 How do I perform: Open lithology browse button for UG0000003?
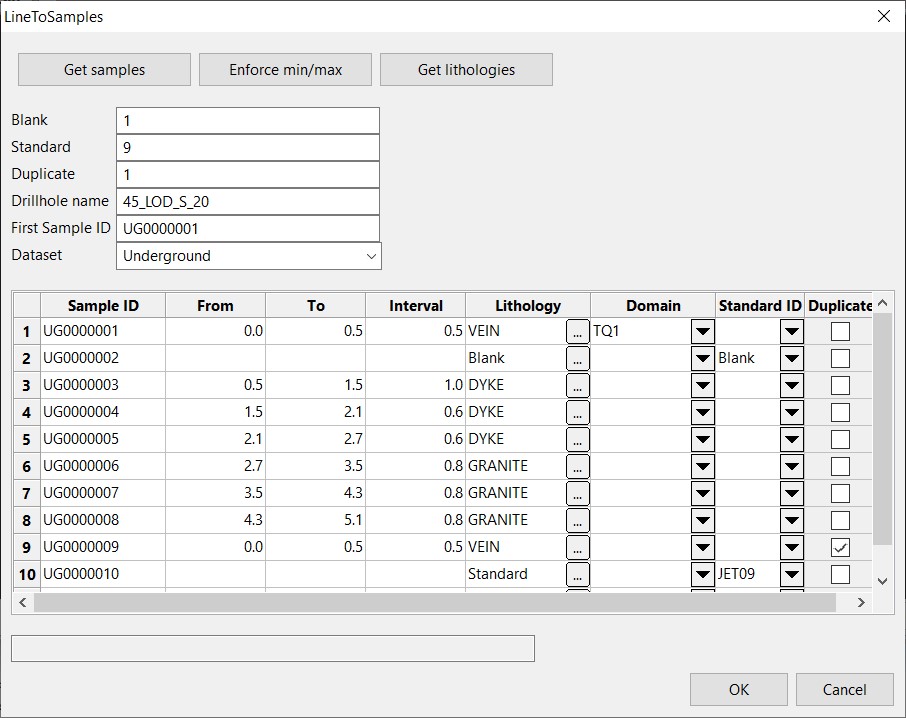tap(577, 385)
